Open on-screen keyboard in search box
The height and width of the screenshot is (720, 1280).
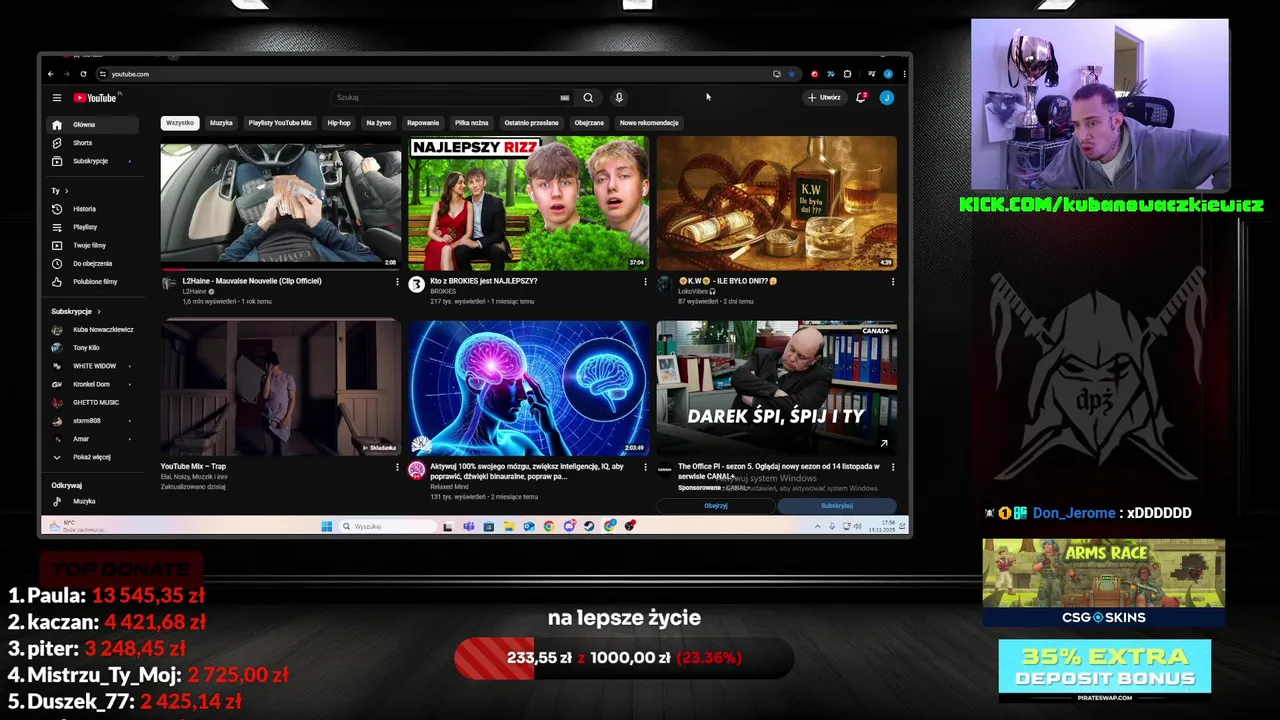point(565,98)
